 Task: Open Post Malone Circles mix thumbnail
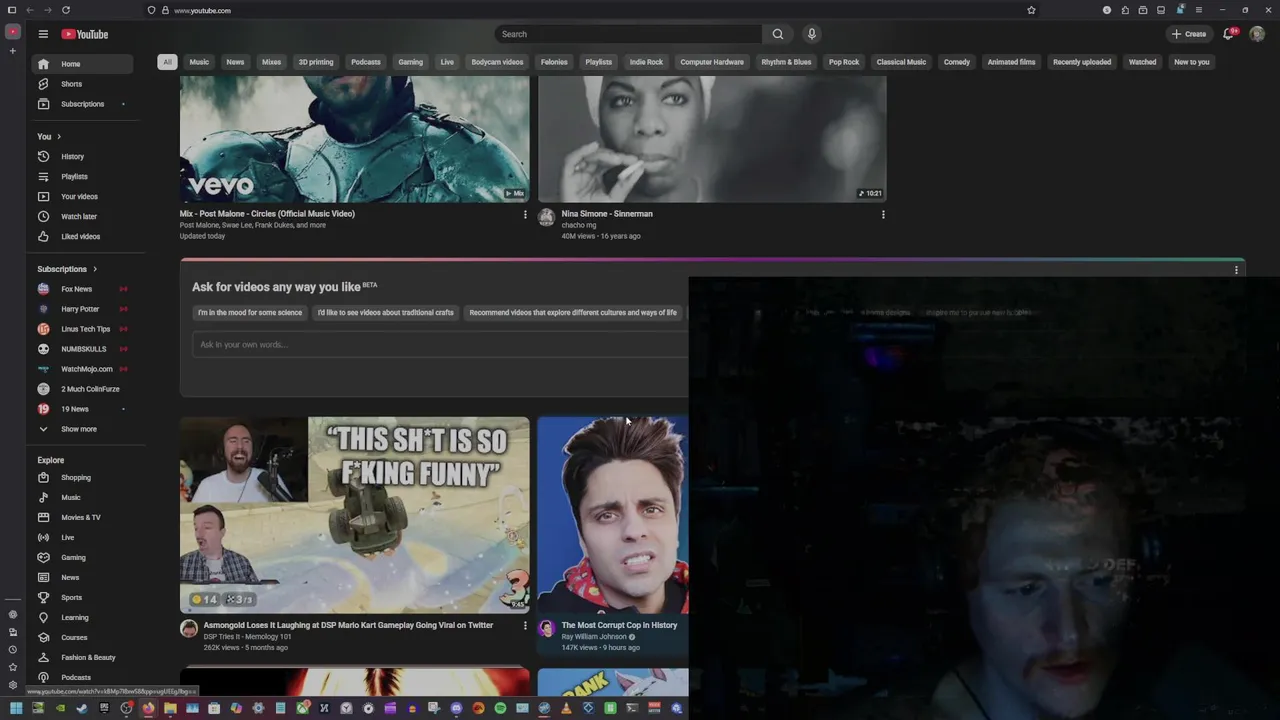point(355,140)
